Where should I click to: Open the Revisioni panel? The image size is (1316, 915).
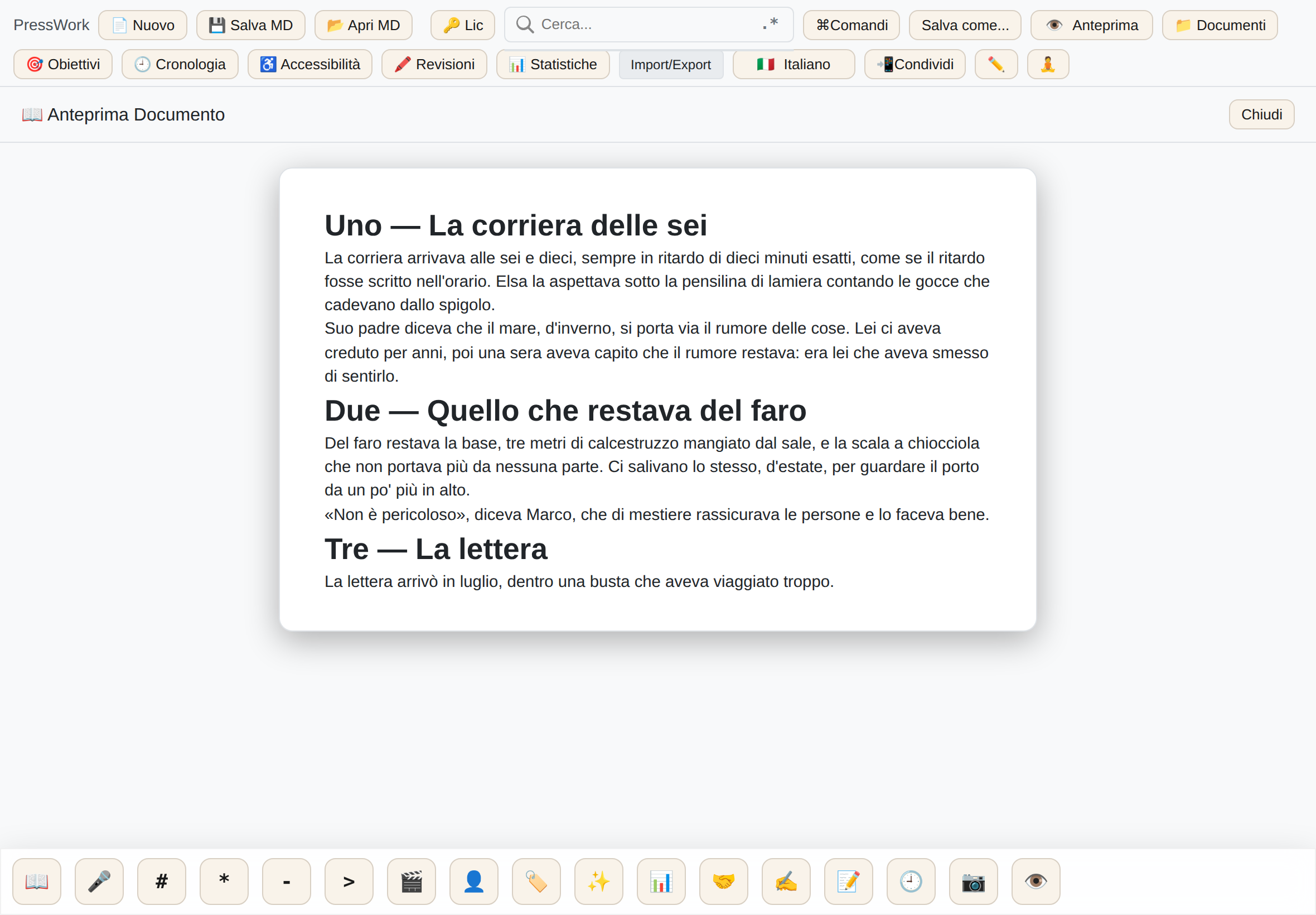click(x=434, y=64)
